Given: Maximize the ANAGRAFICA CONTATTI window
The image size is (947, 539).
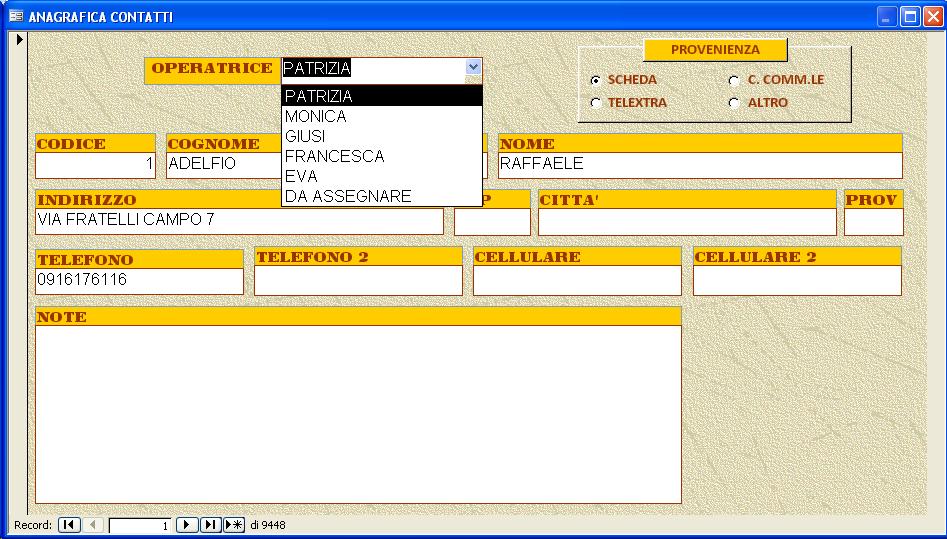Looking at the screenshot, I should pos(910,16).
